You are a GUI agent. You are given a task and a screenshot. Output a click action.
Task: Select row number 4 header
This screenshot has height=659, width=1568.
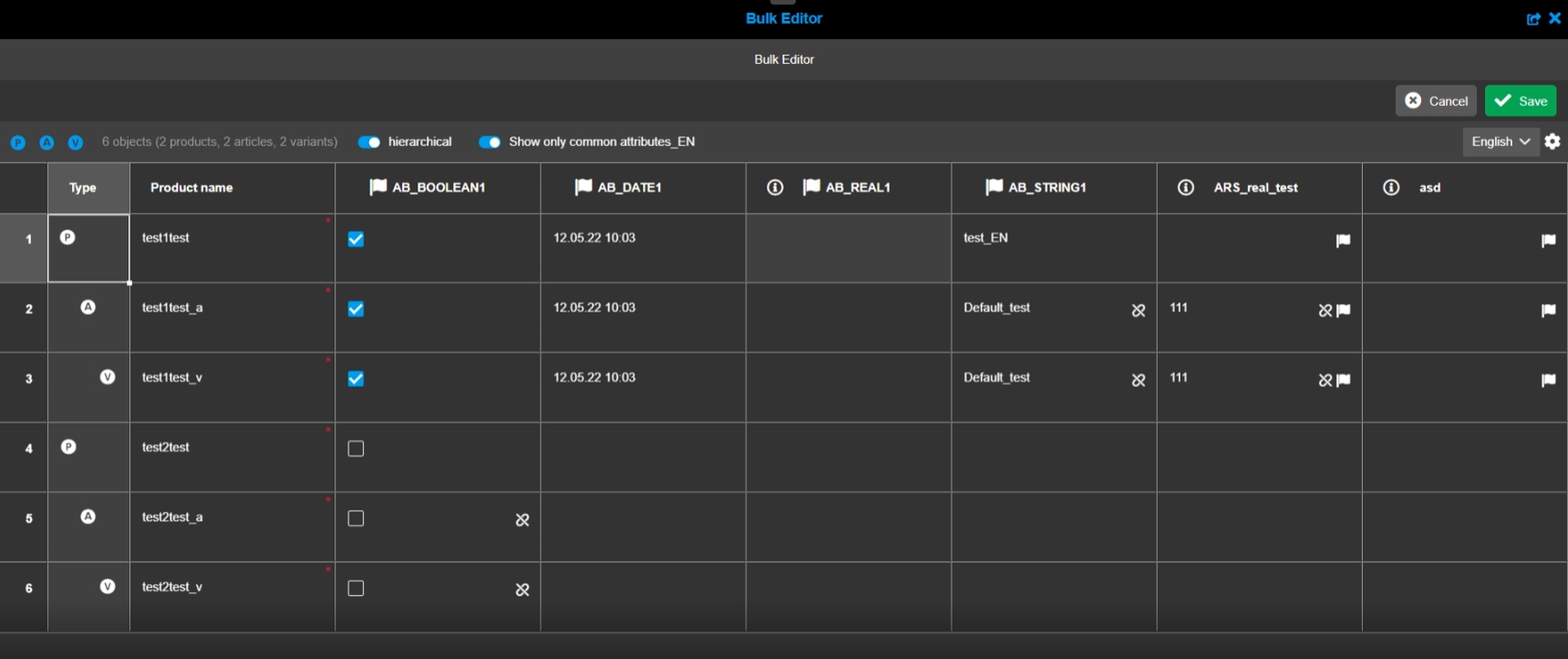pos(24,458)
